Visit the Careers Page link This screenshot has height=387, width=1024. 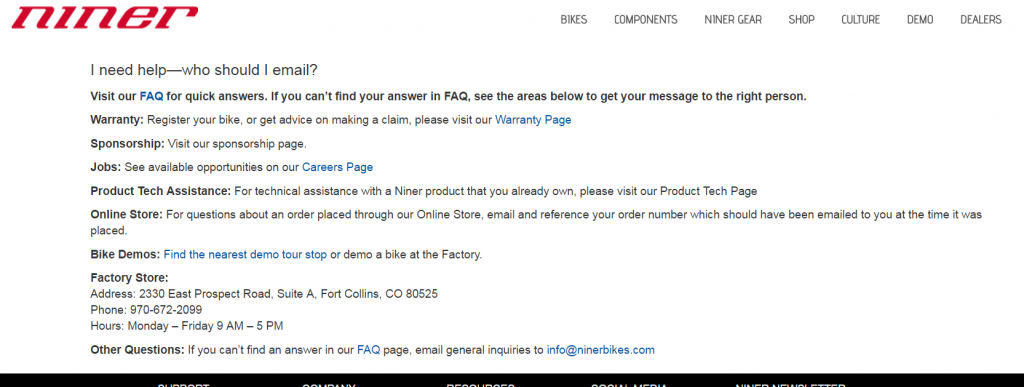tap(337, 167)
